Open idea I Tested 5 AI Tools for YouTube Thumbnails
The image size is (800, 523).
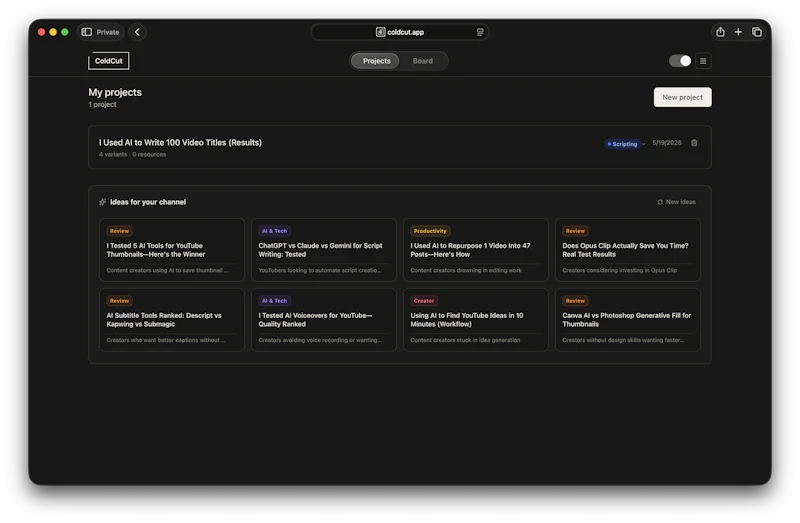(x=172, y=250)
